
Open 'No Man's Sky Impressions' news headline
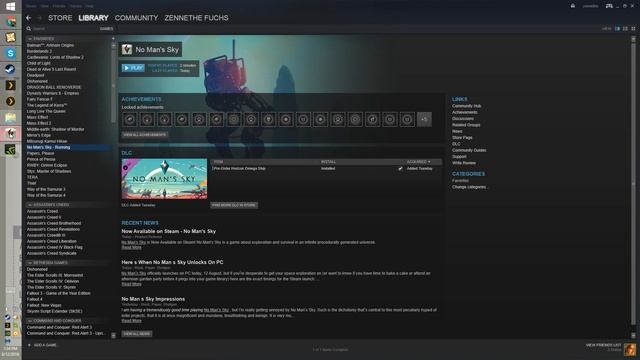153,299
